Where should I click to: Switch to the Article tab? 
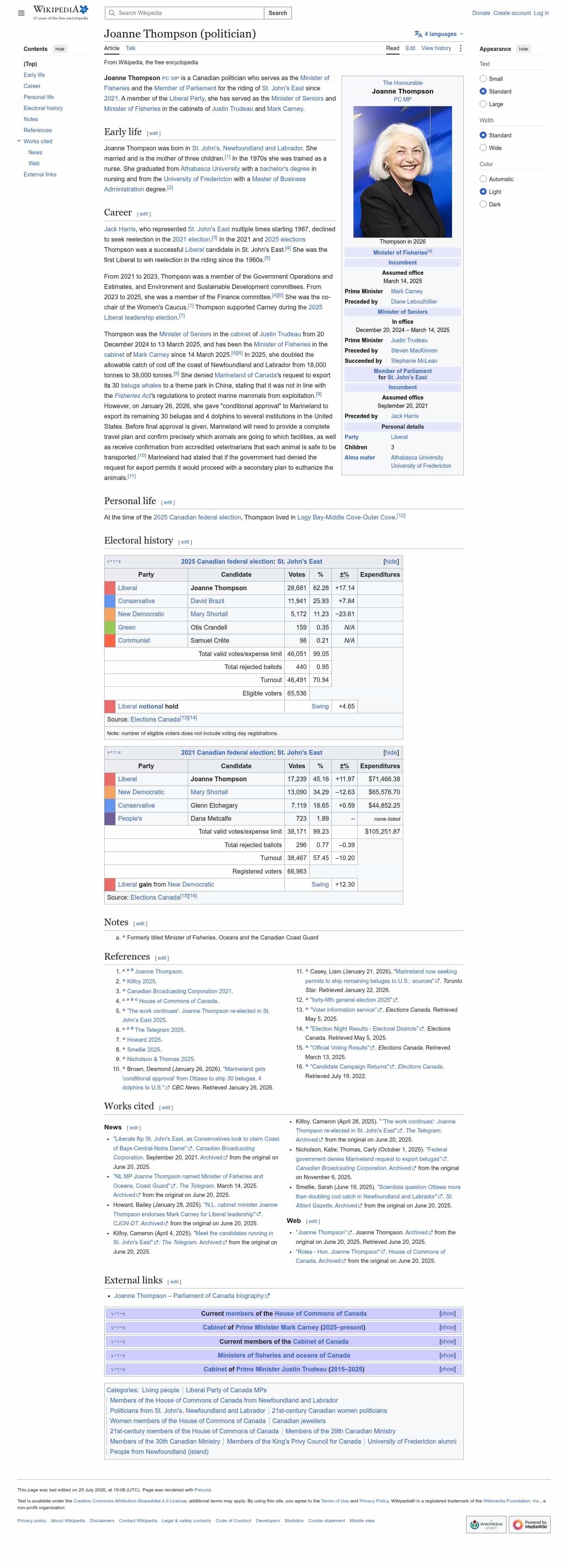coord(111,48)
